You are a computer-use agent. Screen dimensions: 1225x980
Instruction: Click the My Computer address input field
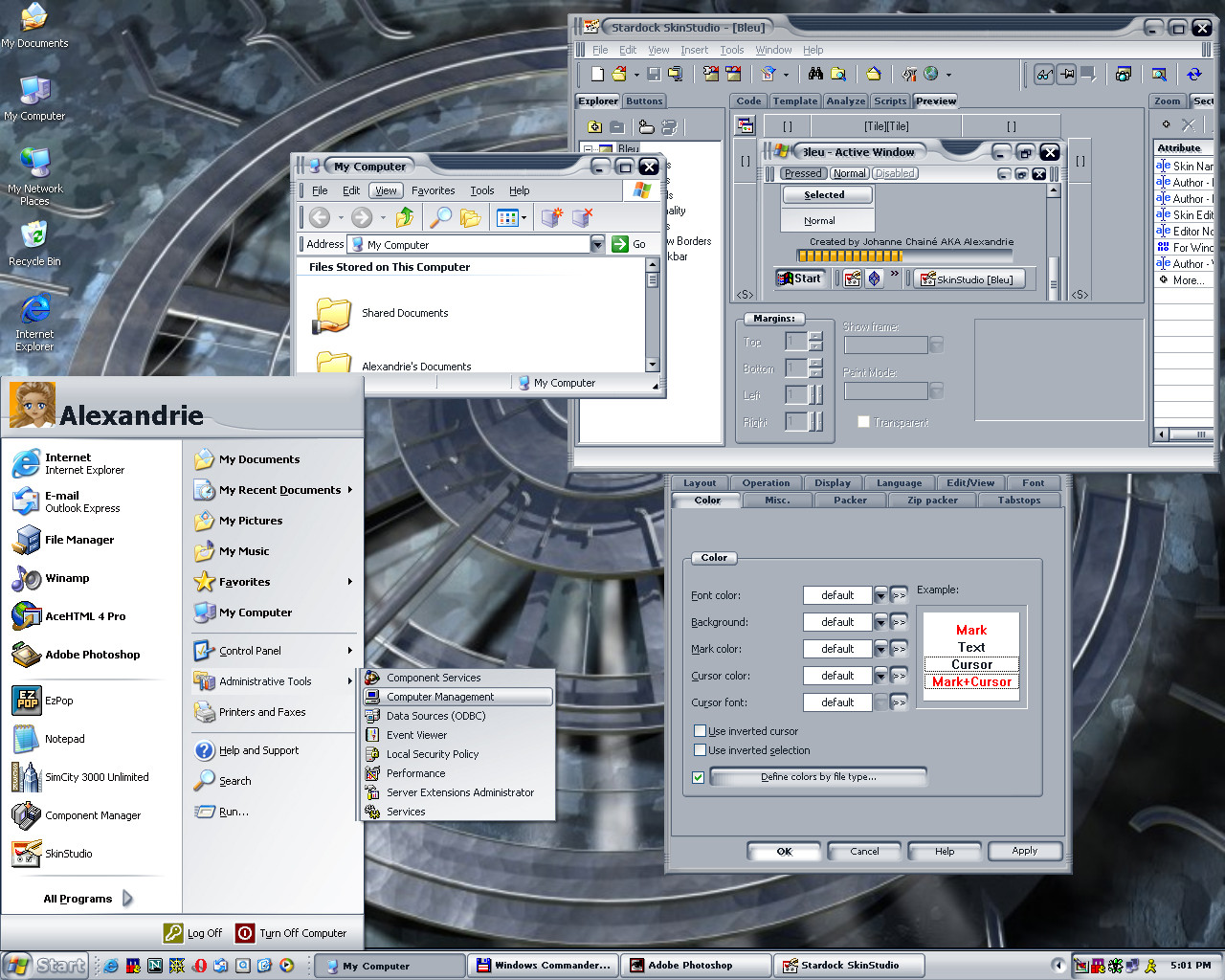(x=469, y=244)
